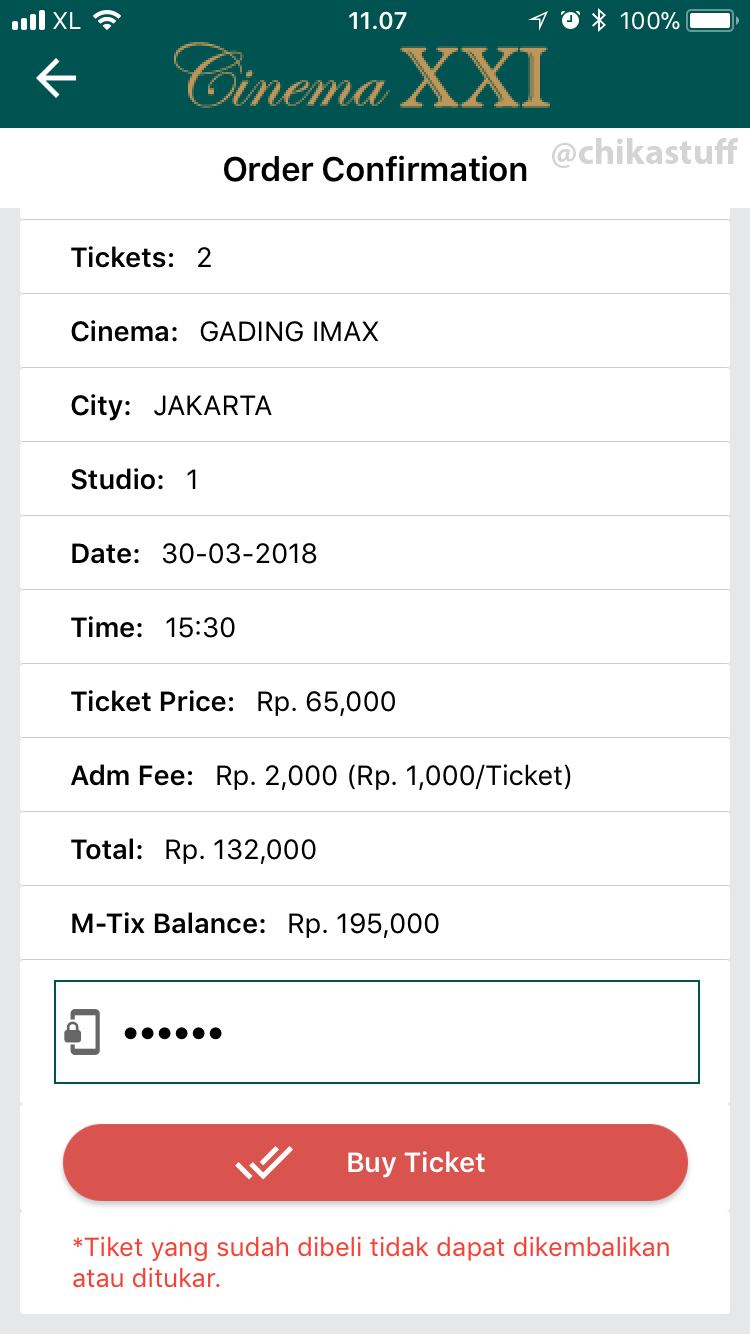Tap the red non-refundable ticket notice
The height and width of the screenshot is (1334, 750).
[x=371, y=1262]
